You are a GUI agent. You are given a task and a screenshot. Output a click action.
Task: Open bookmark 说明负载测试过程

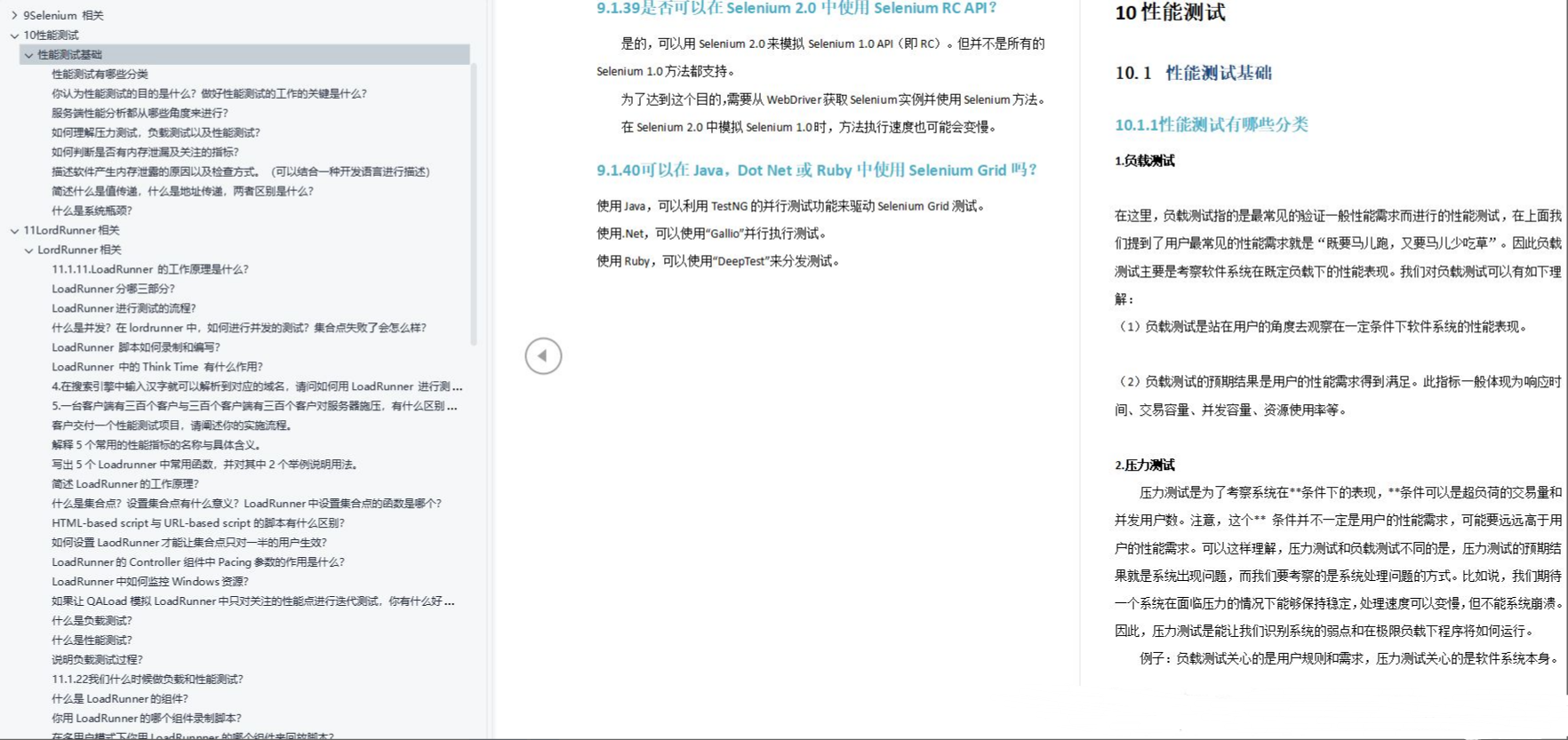pos(97,660)
